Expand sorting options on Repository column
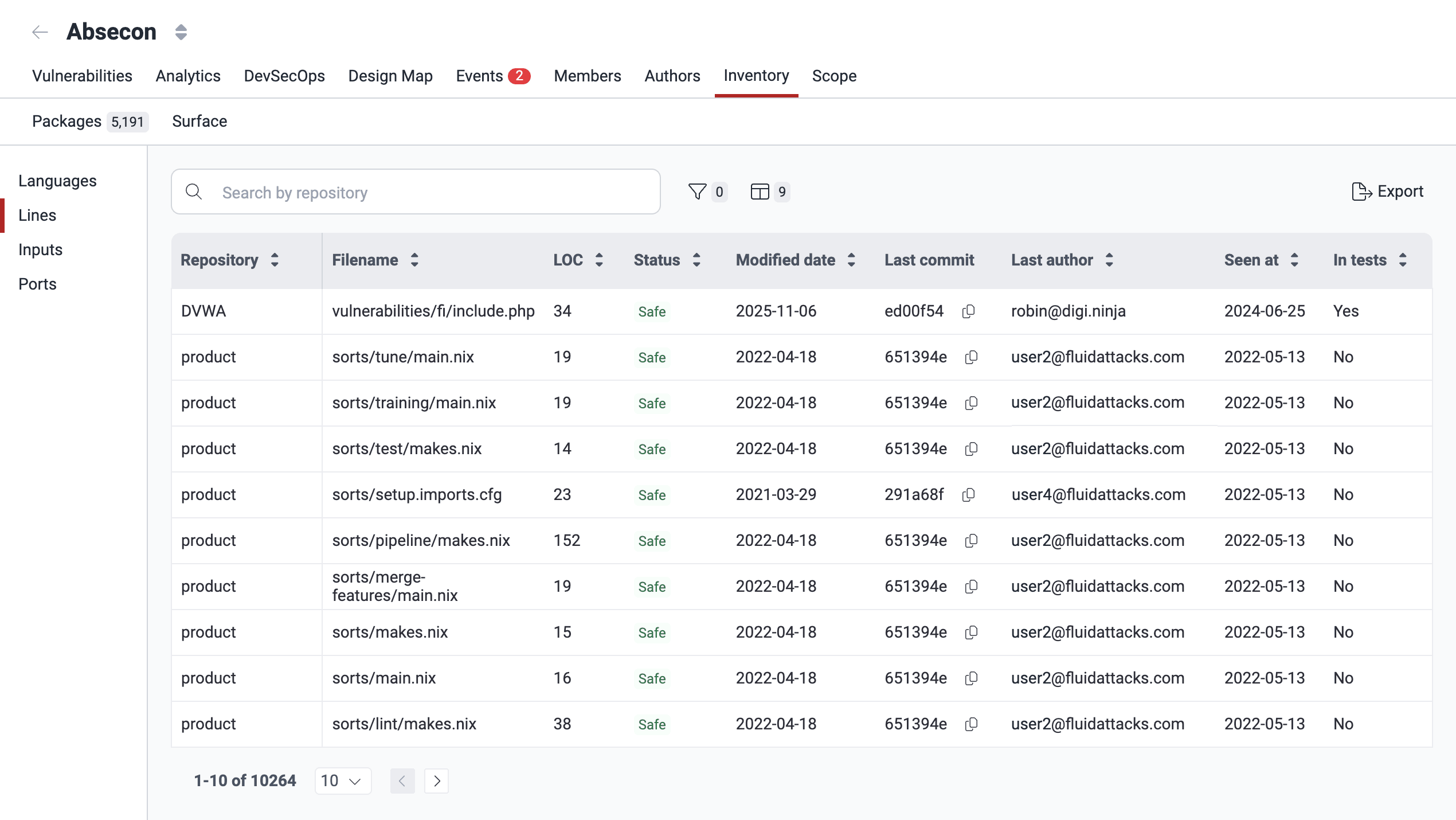This screenshot has width=1456, height=820. point(275,260)
